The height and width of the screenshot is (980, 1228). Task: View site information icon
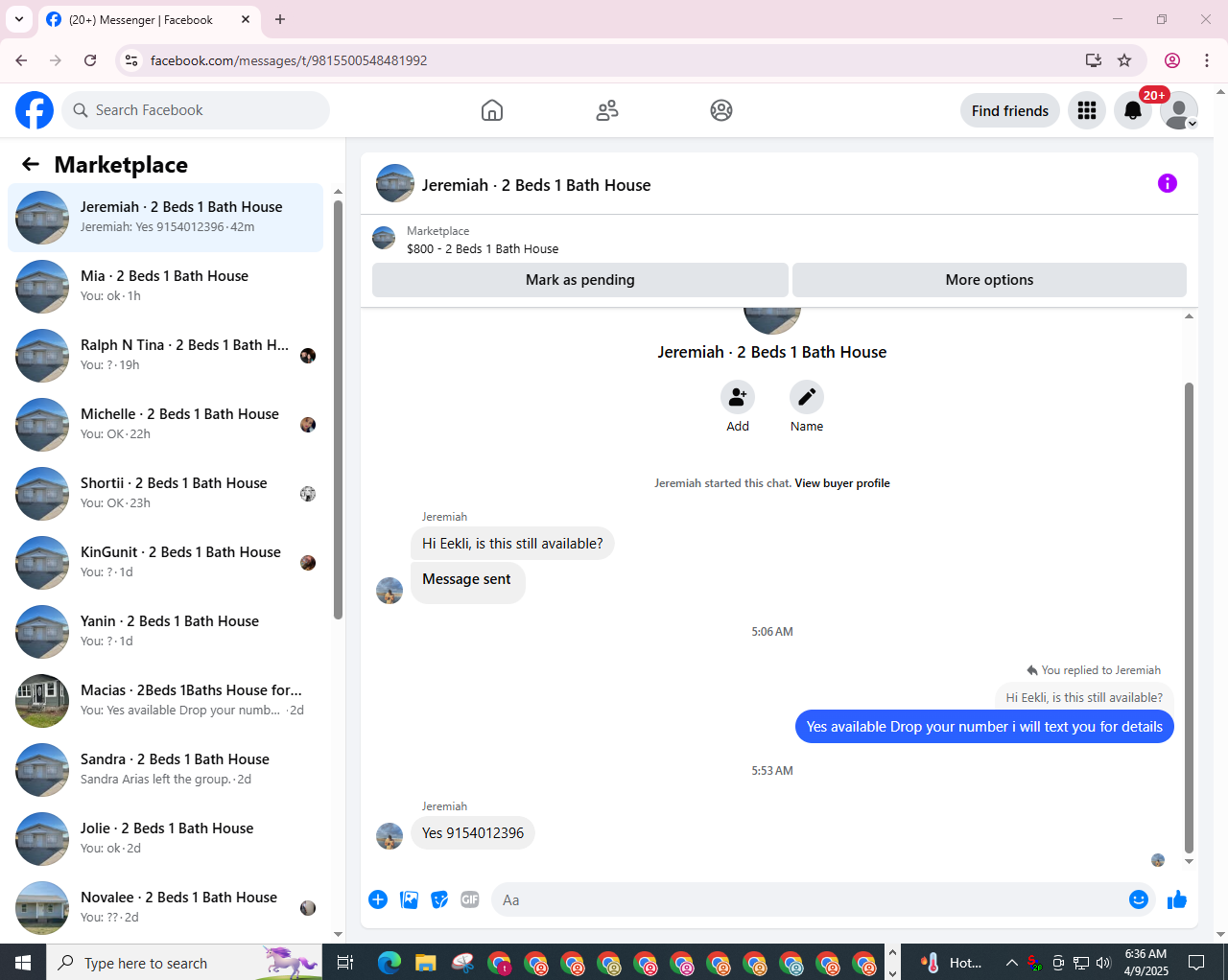click(x=132, y=60)
